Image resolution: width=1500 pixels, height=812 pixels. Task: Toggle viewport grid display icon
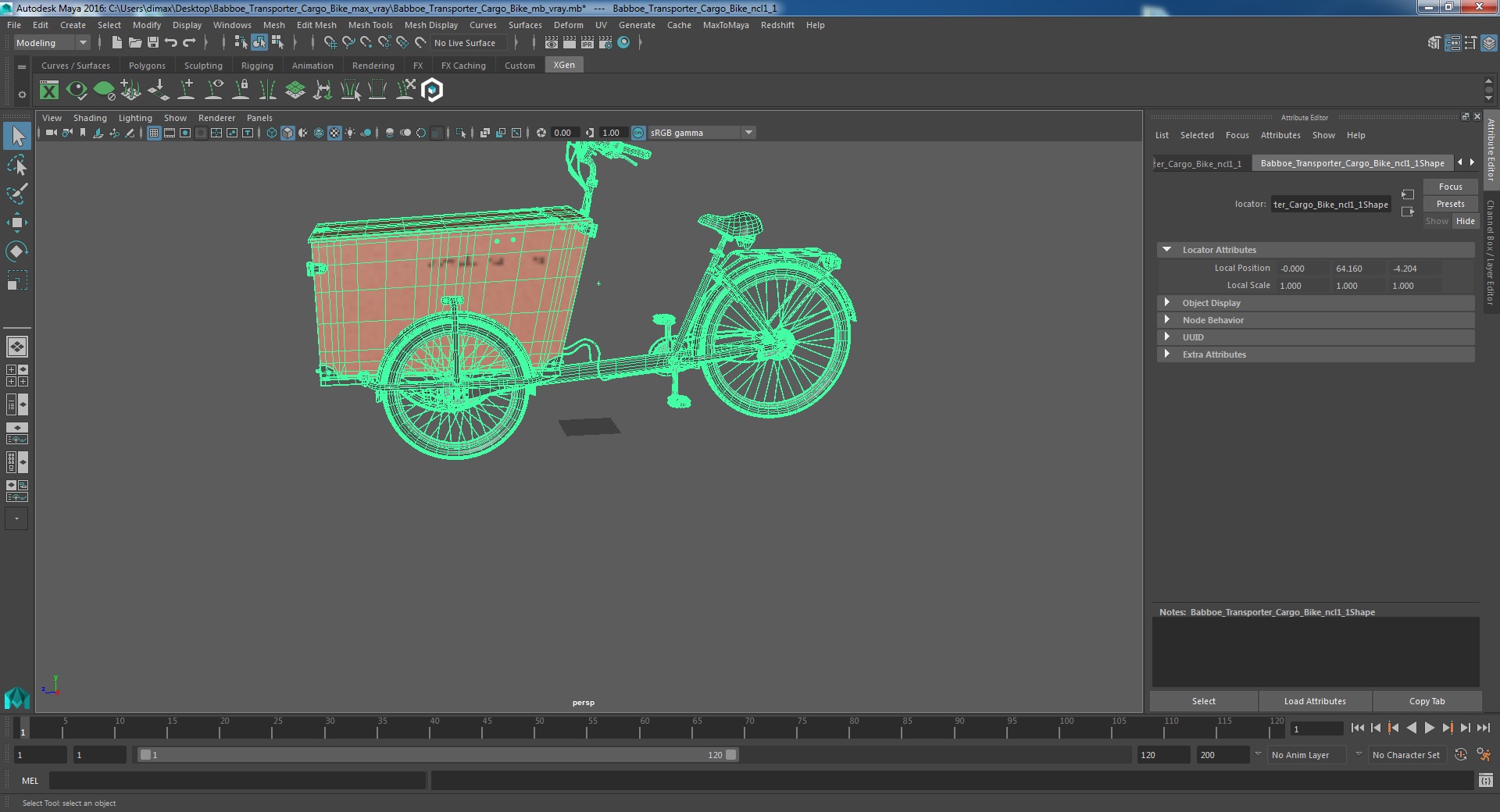point(154,133)
